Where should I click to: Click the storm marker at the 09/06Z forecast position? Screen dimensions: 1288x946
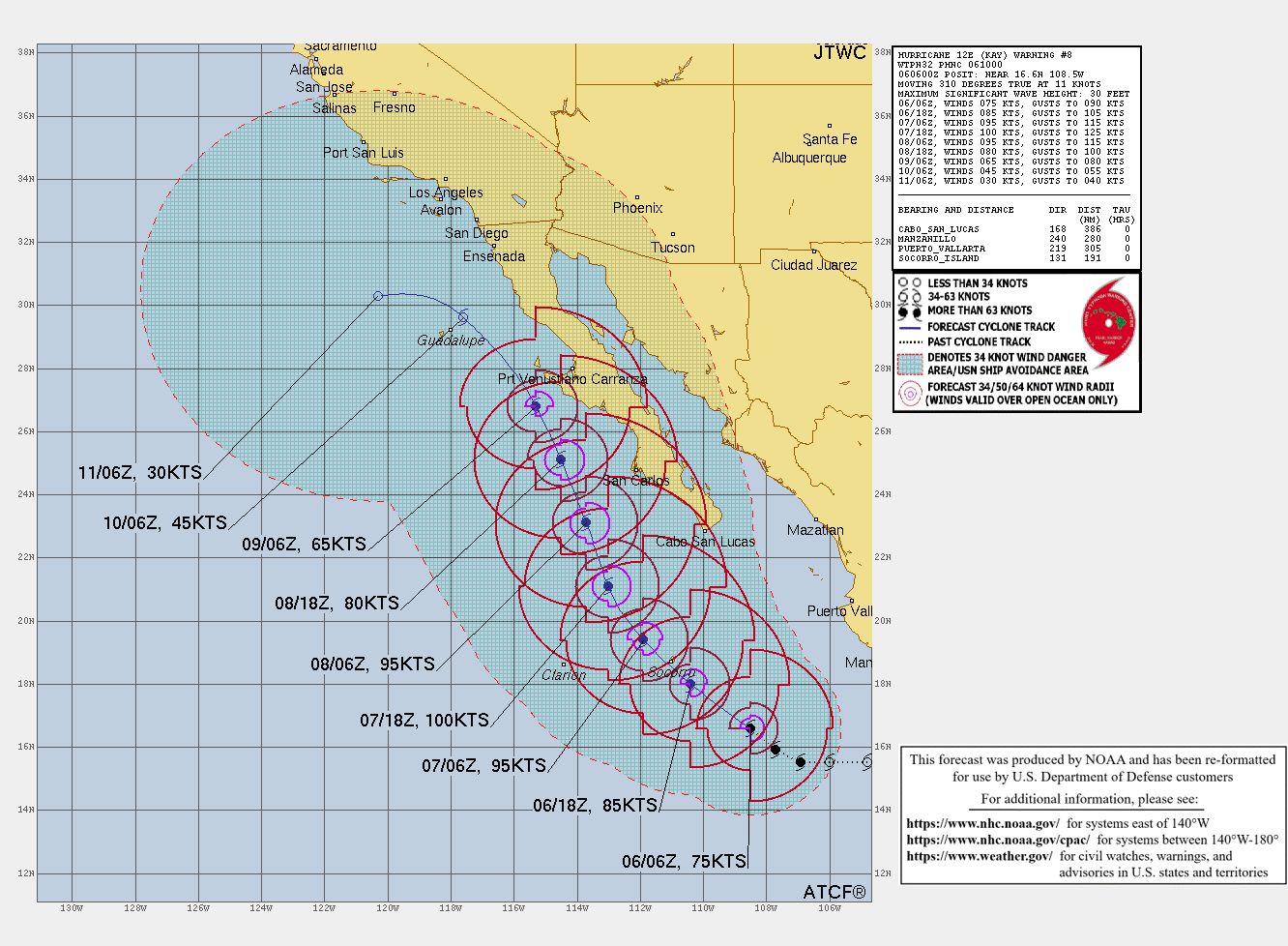pyautogui.click(x=536, y=406)
